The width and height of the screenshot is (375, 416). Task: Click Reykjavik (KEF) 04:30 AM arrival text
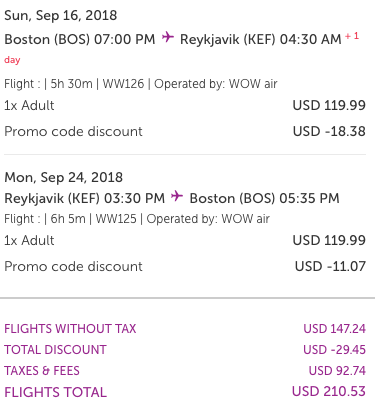261,39
